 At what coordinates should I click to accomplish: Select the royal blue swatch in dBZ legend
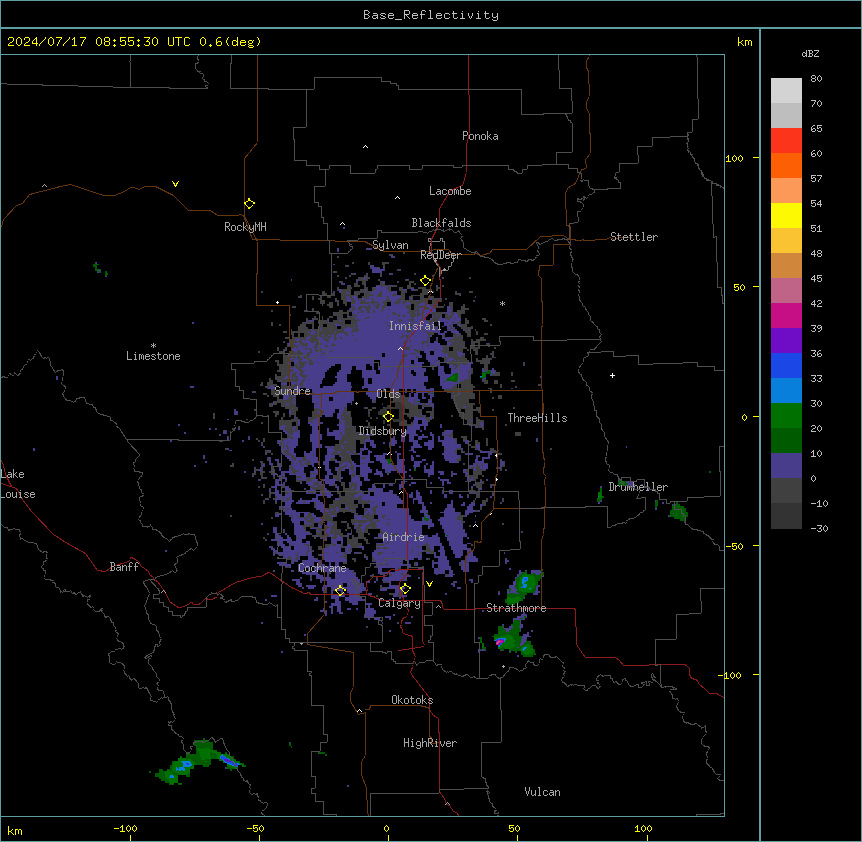[786, 365]
